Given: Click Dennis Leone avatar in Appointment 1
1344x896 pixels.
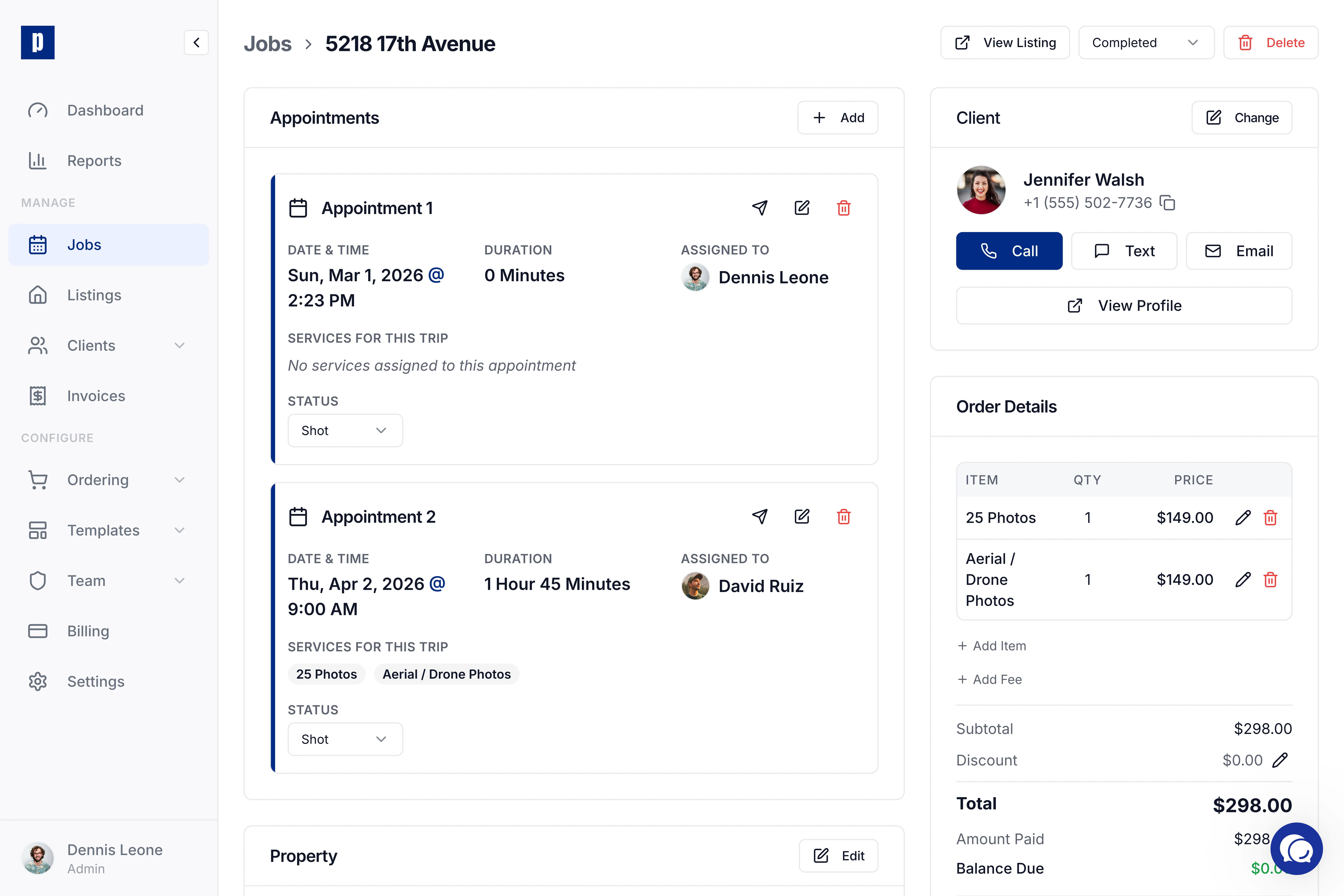Looking at the screenshot, I should pyautogui.click(x=695, y=277).
